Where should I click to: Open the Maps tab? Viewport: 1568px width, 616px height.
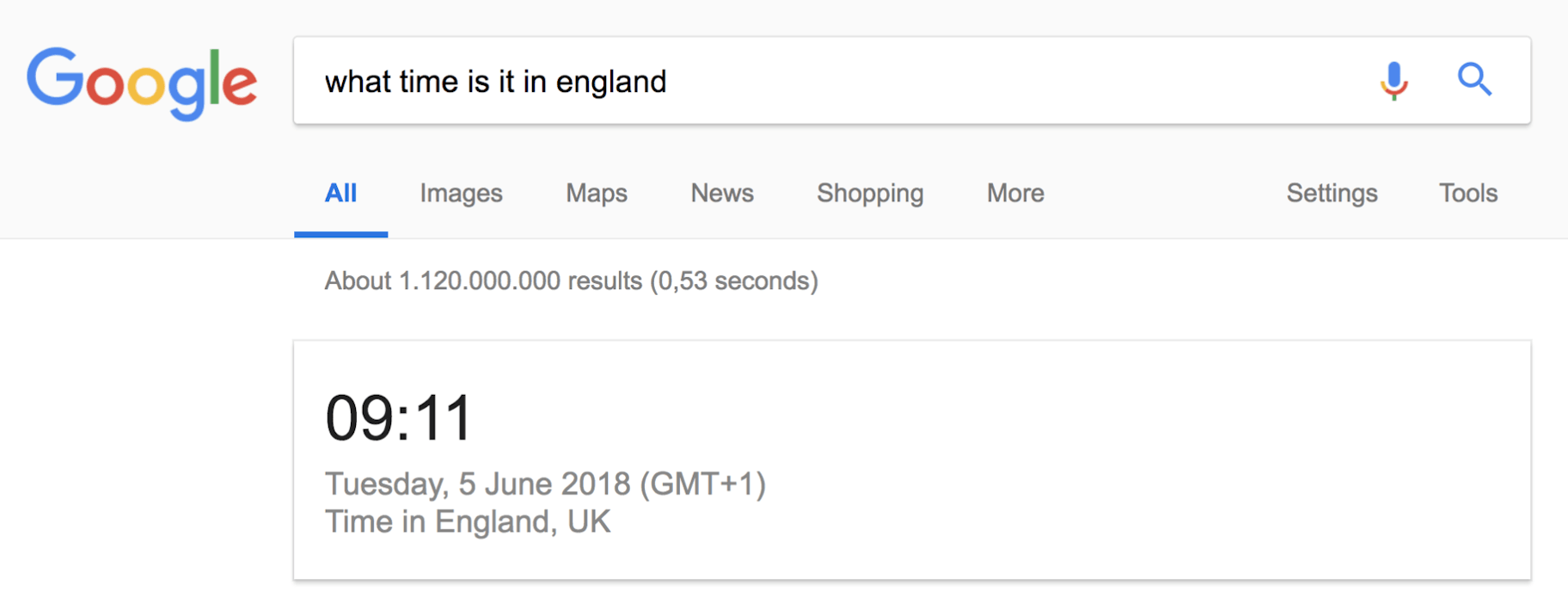pos(597,194)
